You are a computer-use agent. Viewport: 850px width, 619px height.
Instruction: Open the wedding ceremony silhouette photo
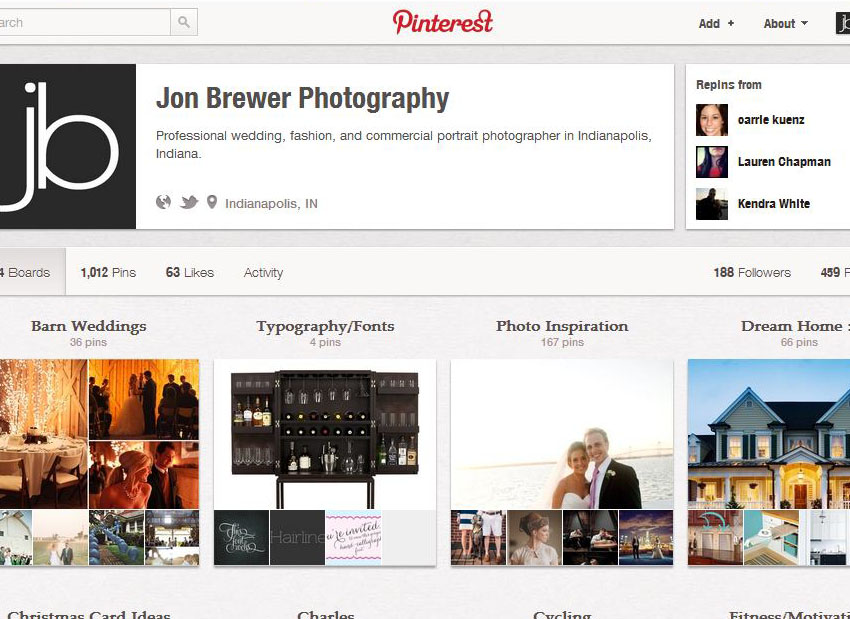coord(144,399)
